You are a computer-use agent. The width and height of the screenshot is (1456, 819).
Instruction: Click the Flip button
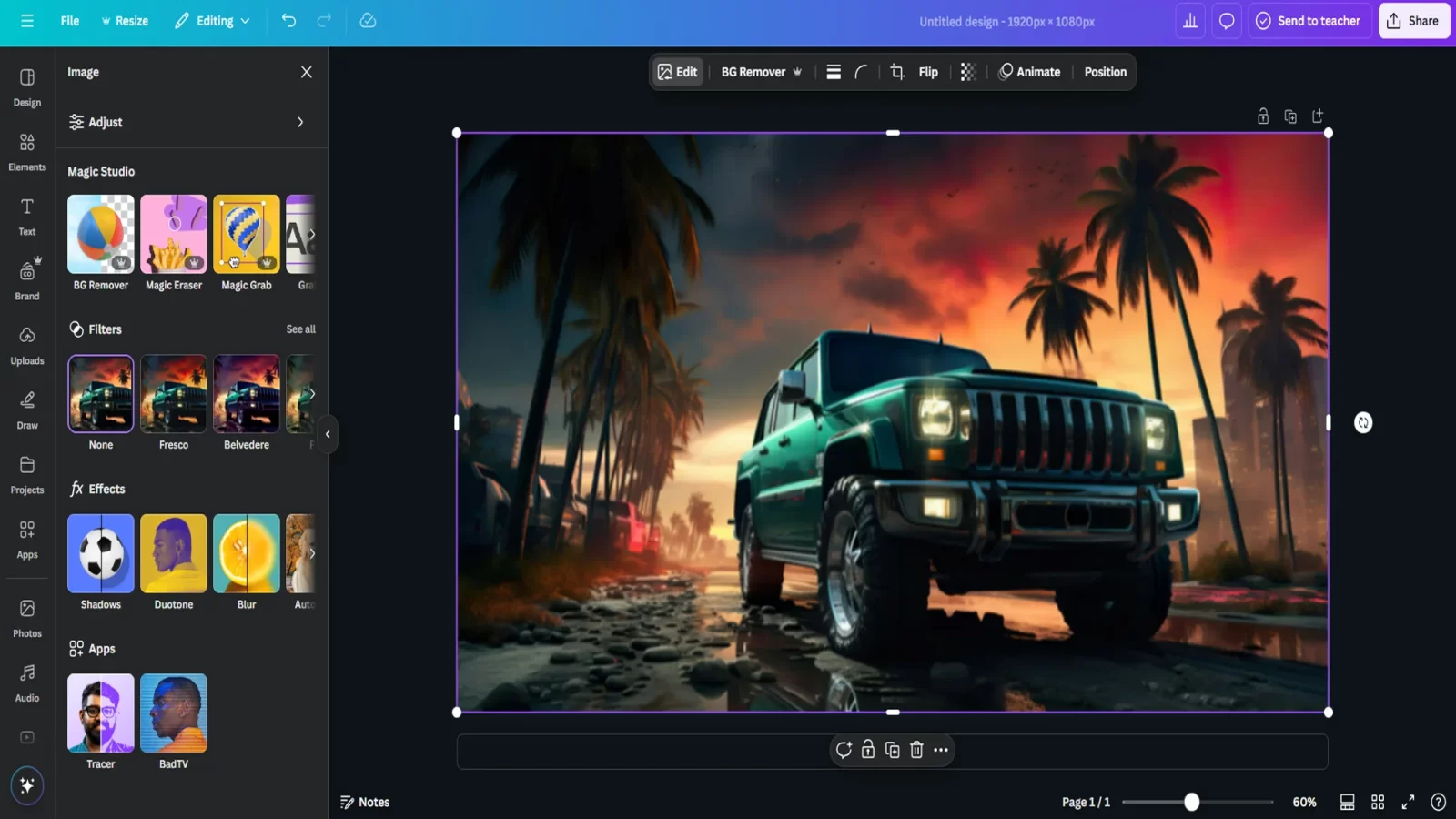coord(928,72)
